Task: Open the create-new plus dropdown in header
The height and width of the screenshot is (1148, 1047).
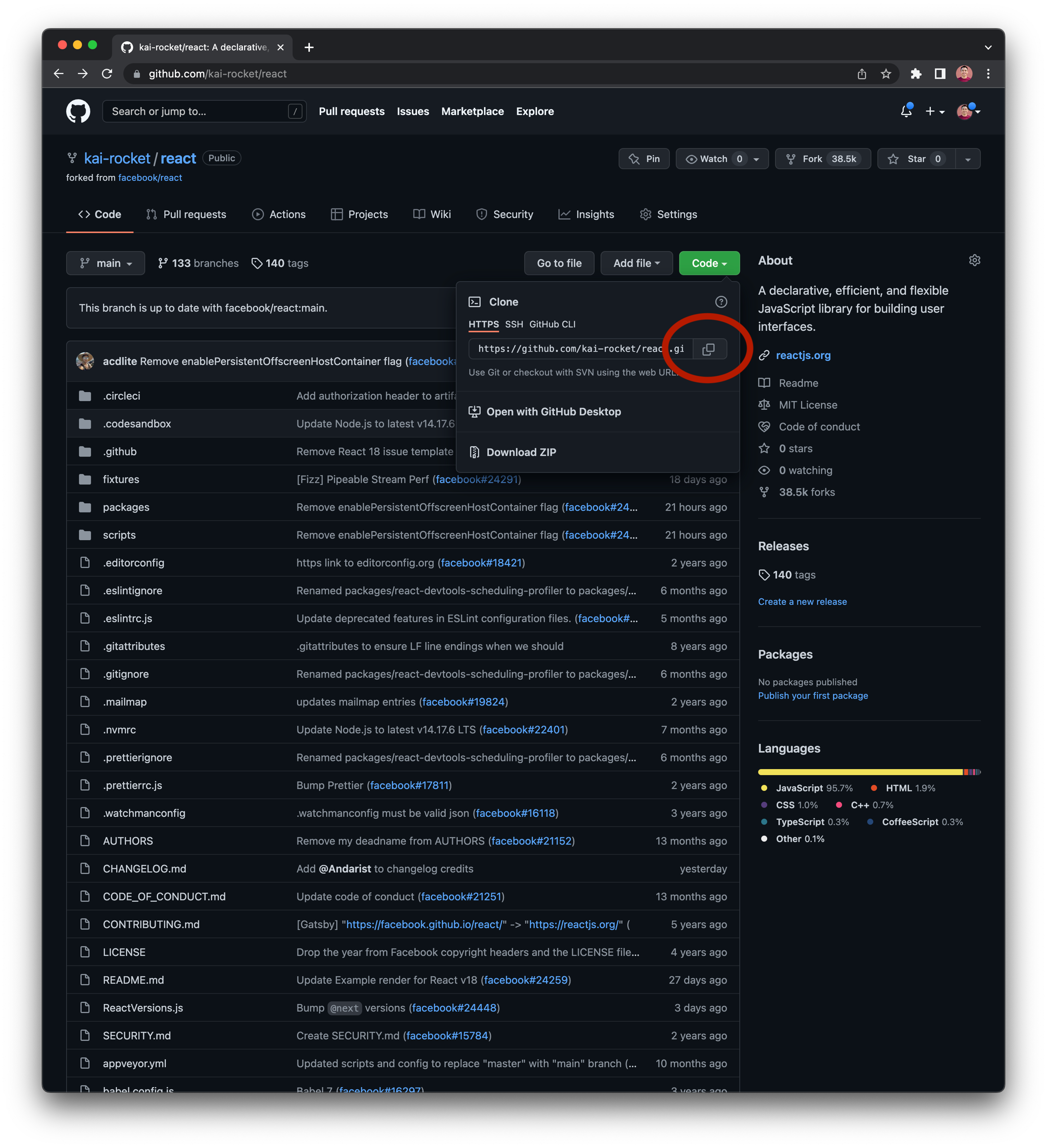Action: tap(934, 112)
